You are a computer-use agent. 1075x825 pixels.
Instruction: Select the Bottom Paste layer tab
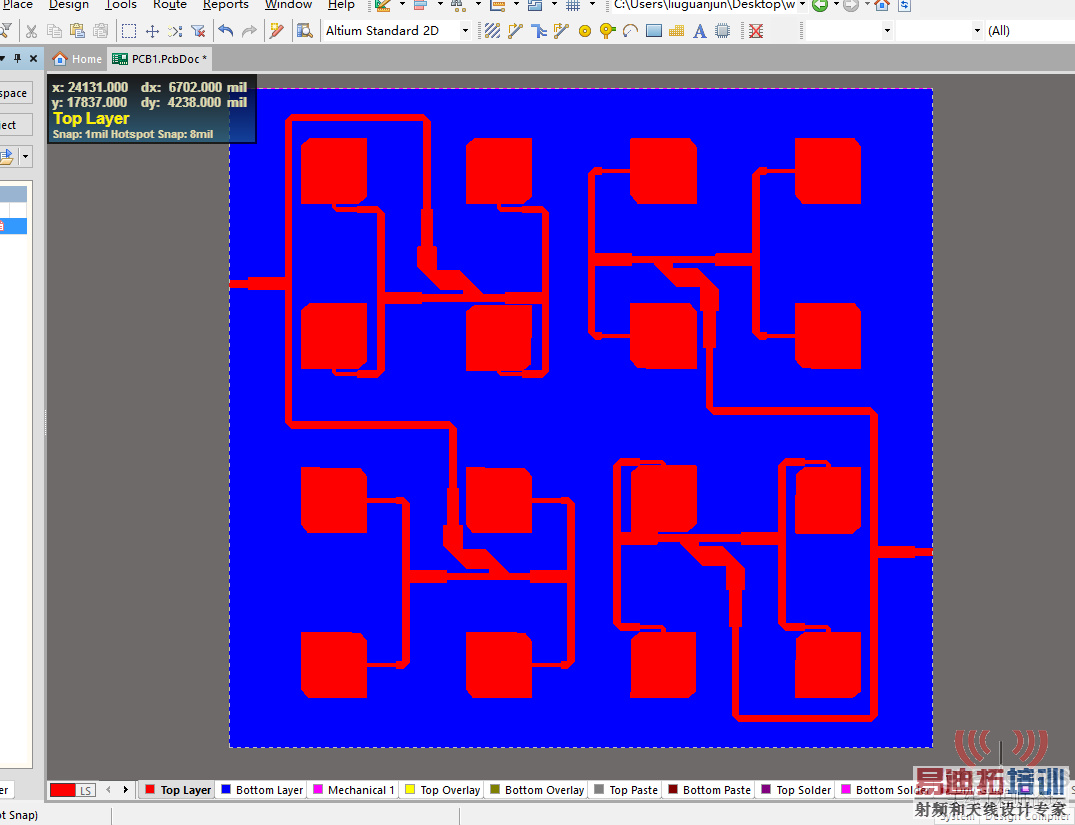[709, 790]
